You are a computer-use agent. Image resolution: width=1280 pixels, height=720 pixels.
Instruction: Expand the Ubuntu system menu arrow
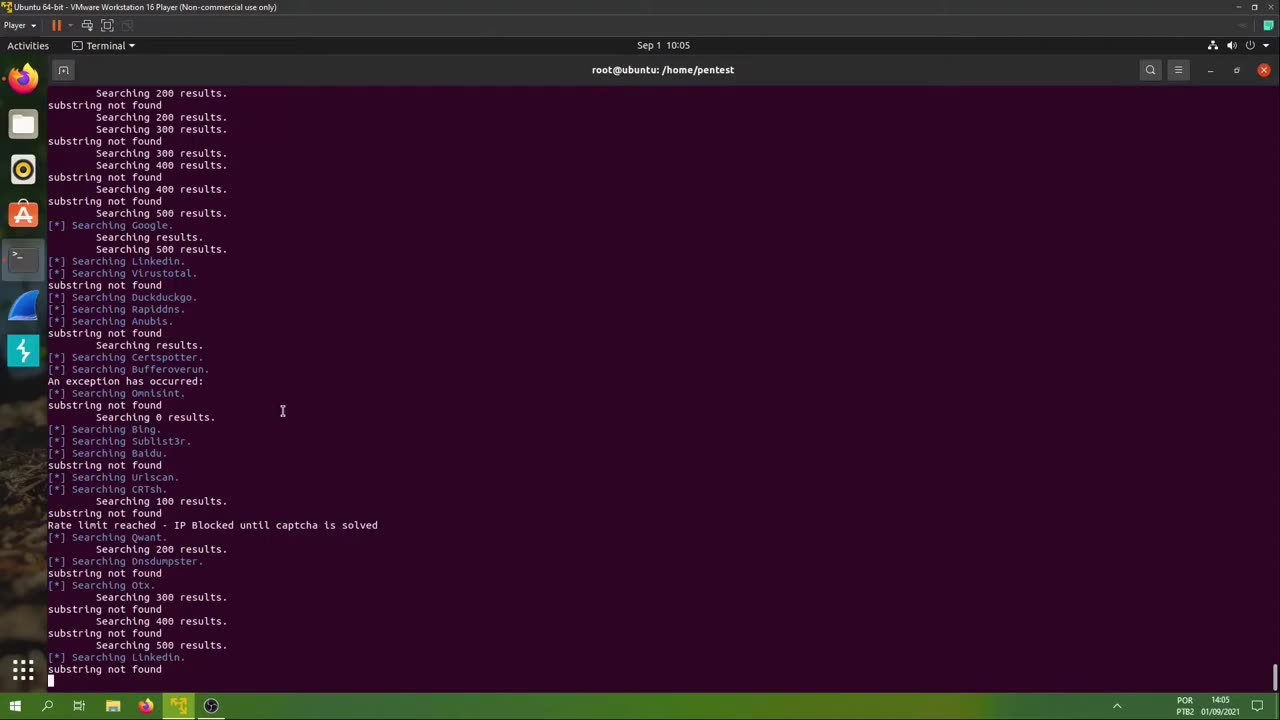pyautogui.click(x=1265, y=45)
